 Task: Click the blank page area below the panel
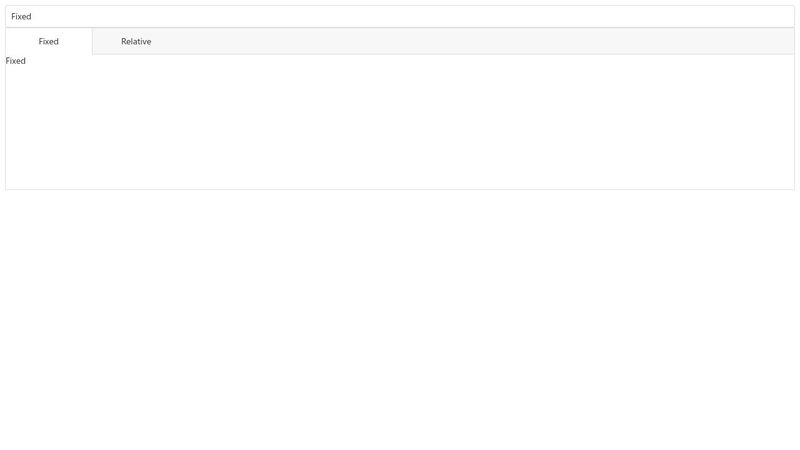(x=400, y=320)
